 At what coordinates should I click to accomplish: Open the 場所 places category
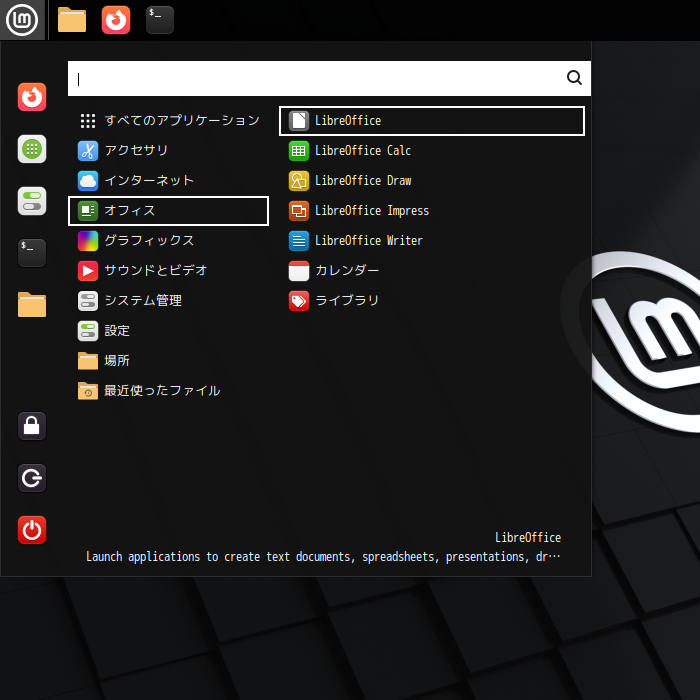click(x=168, y=361)
